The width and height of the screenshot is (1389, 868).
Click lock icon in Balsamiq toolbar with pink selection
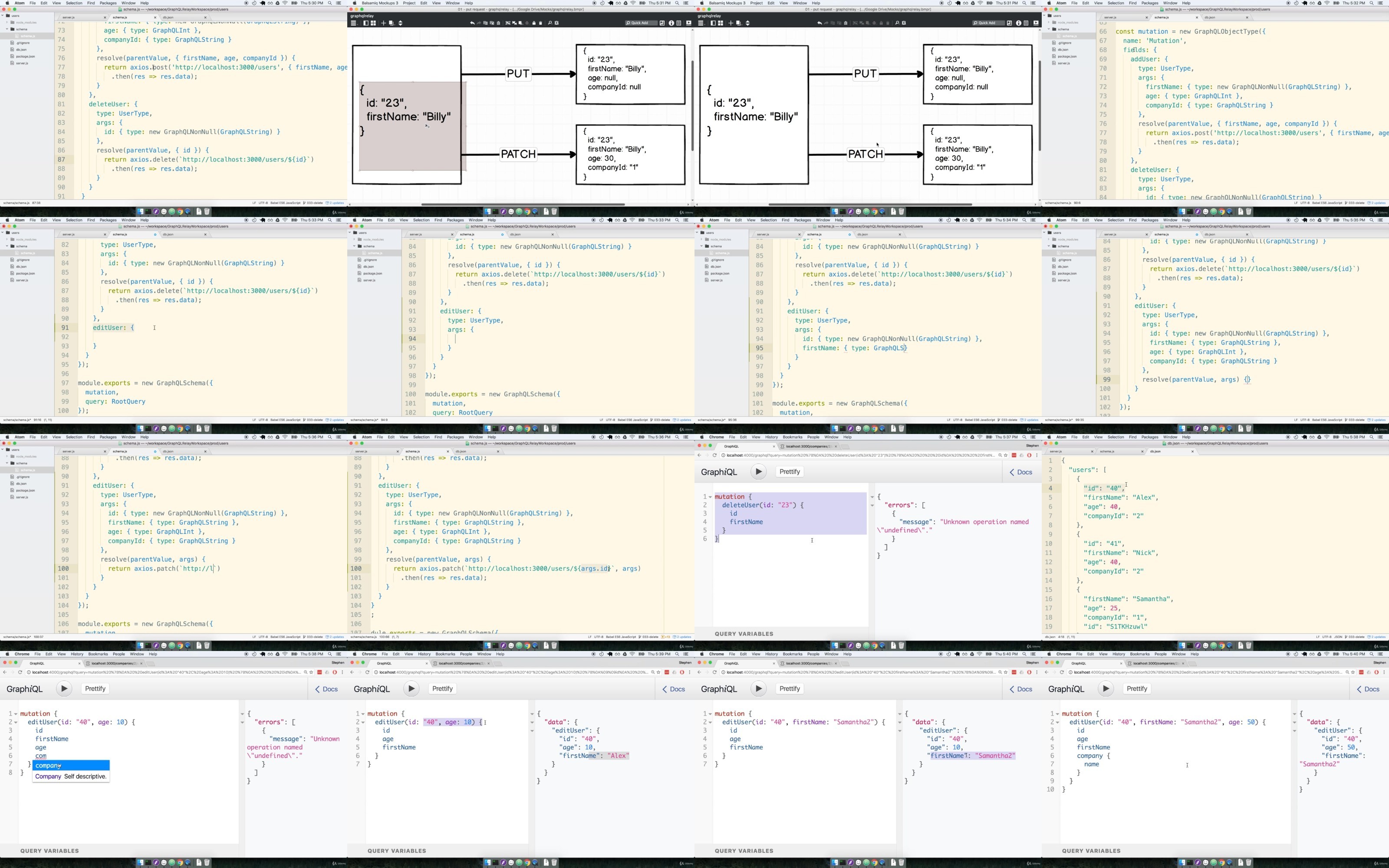pos(534,23)
